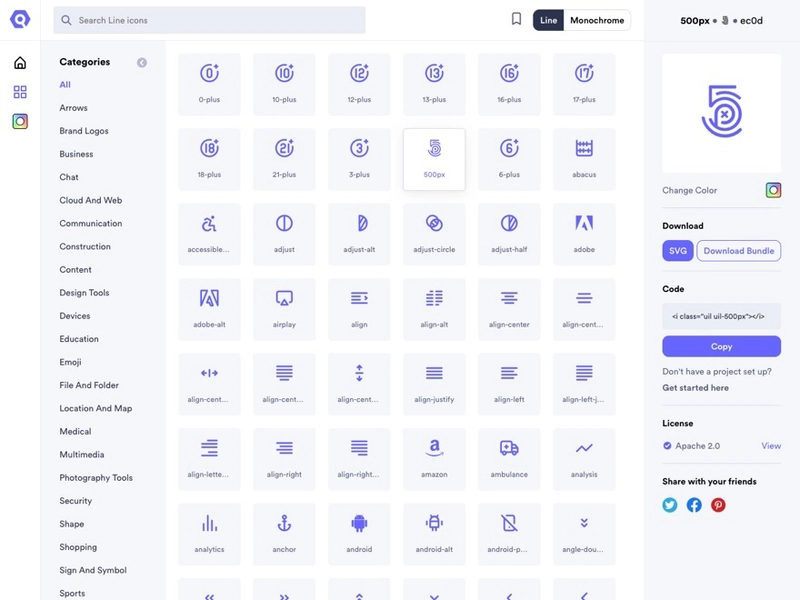The image size is (800, 600).
Task: Open the color tool icon in left sidebar
Action: click(20, 121)
